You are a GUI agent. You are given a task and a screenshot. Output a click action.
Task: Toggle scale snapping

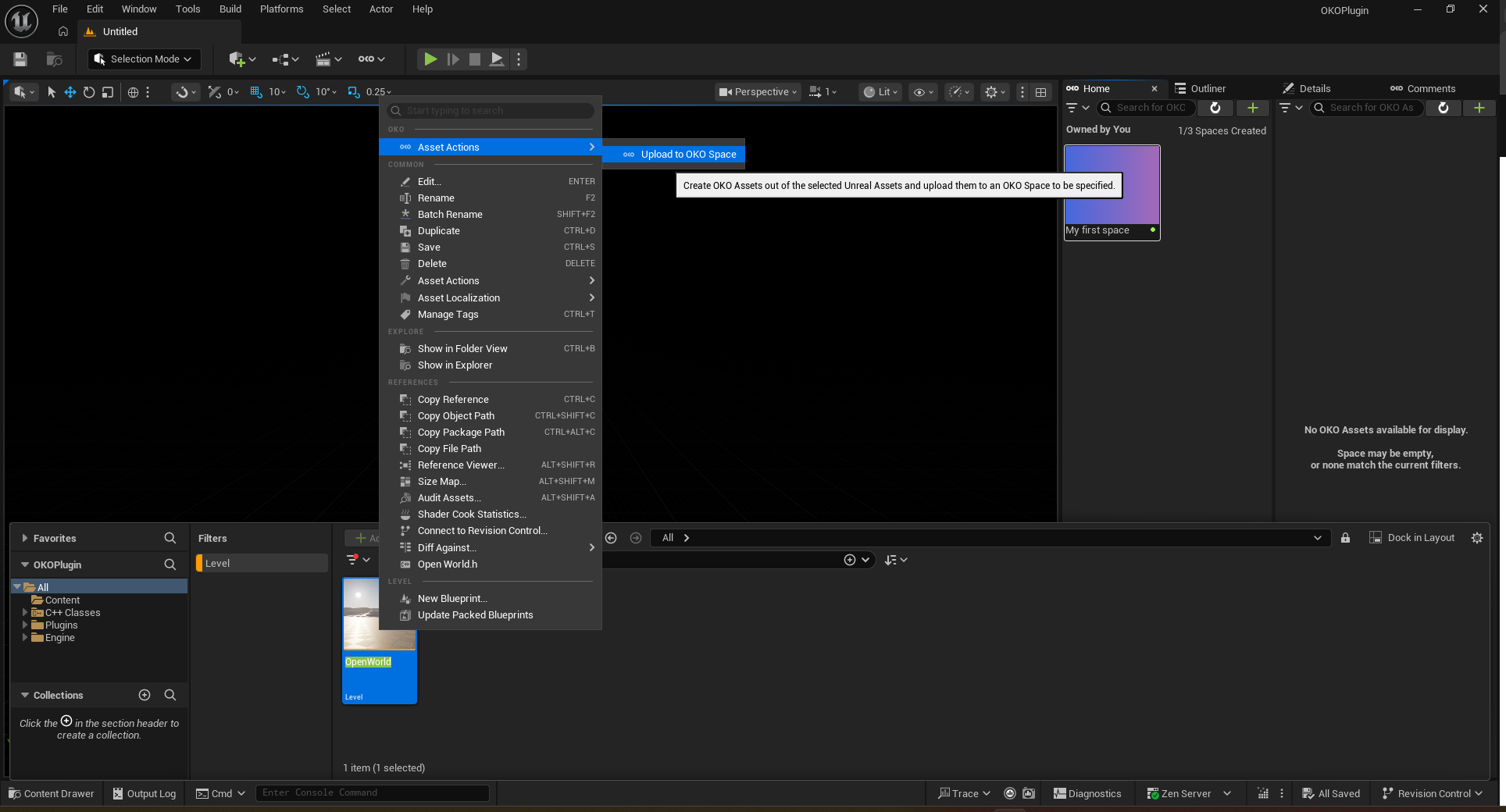click(x=353, y=92)
